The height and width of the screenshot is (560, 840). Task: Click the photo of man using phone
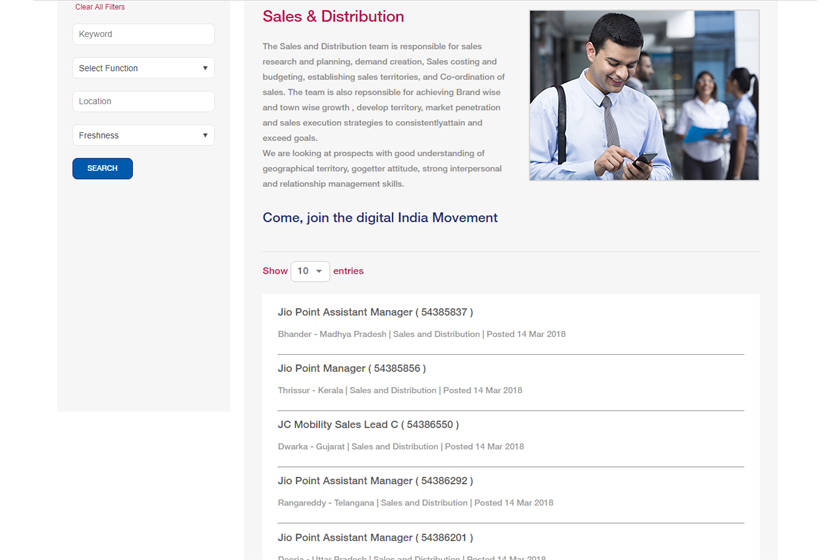pos(644,95)
